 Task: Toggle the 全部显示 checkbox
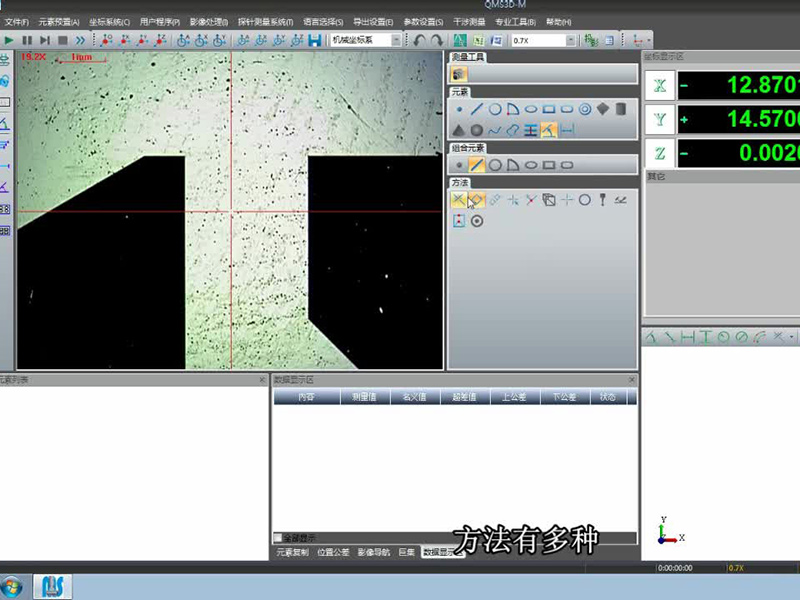point(278,538)
